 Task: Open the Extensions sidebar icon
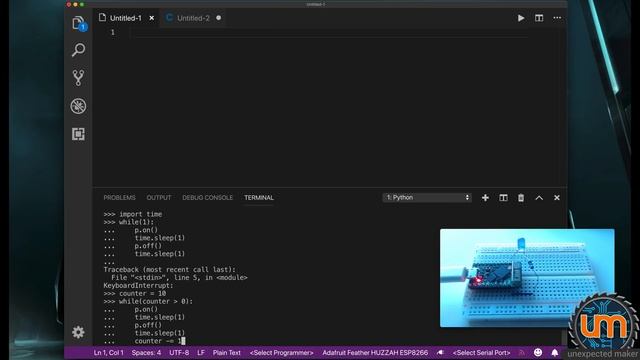click(x=78, y=134)
